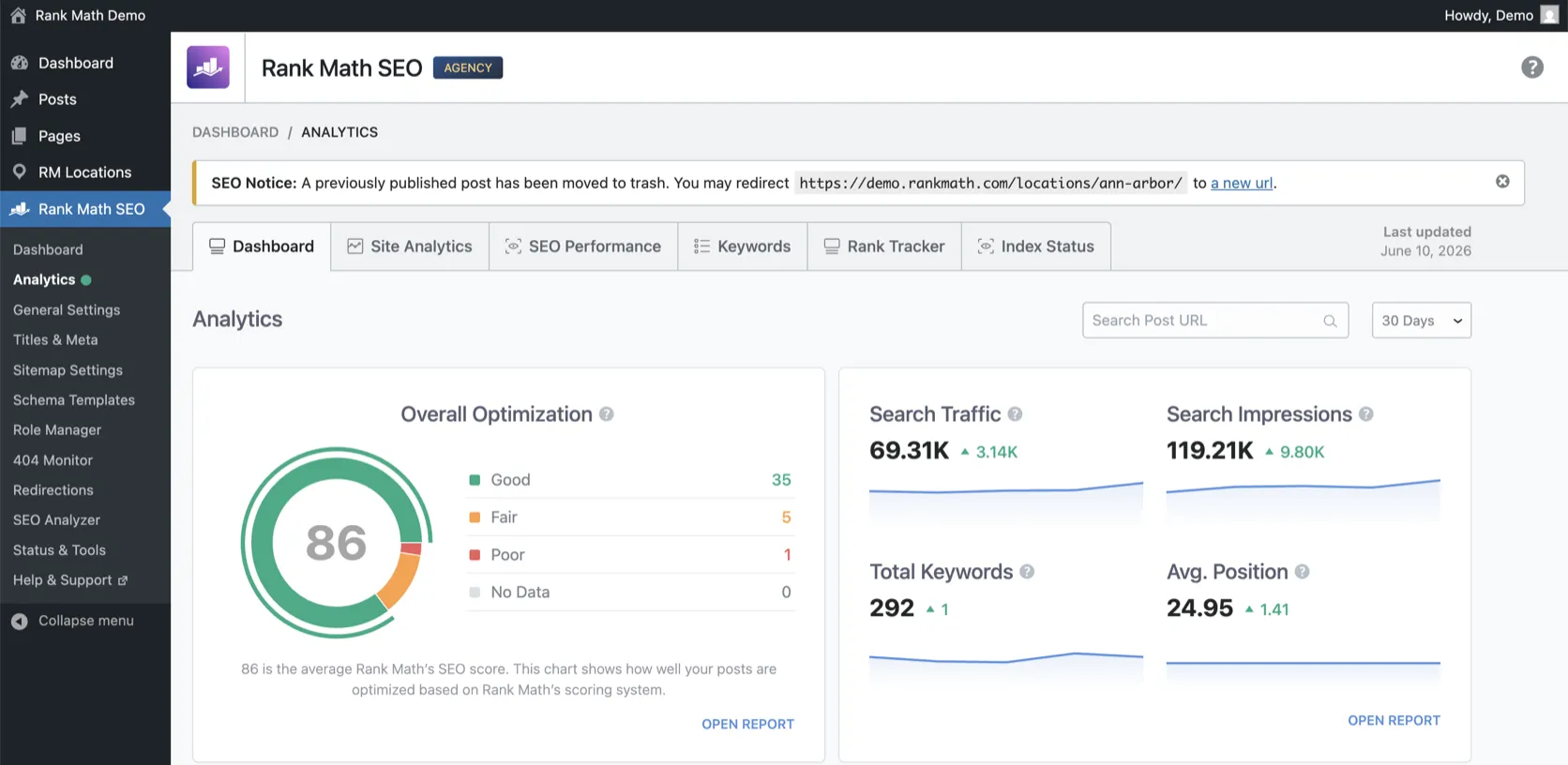Open Role Manager in sidebar
1568x765 pixels.
[x=57, y=430]
